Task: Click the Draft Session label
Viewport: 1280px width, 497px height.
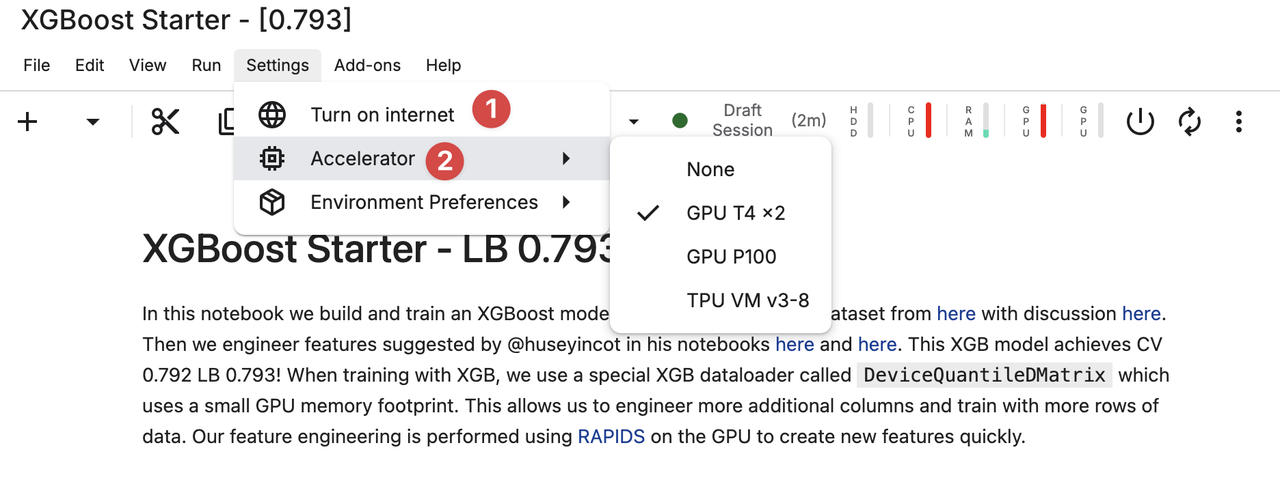Action: click(x=742, y=120)
